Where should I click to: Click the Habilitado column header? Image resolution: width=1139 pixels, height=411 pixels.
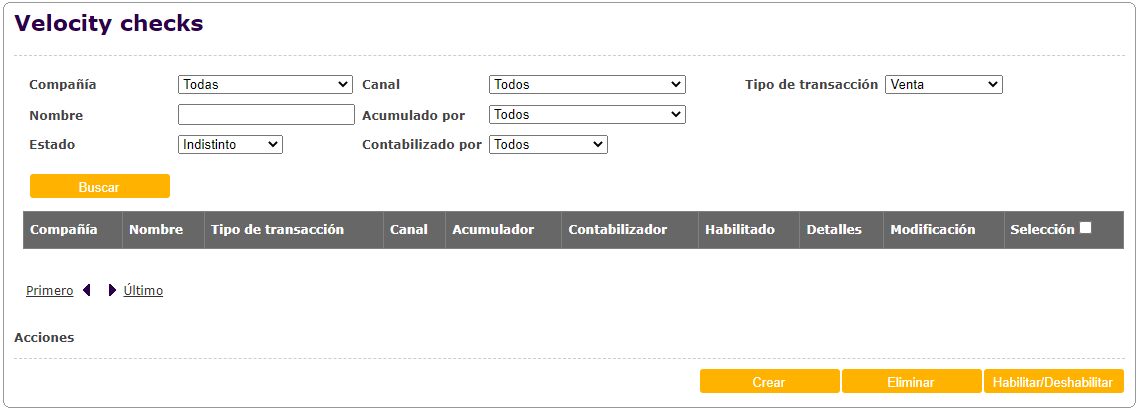[739, 230]
